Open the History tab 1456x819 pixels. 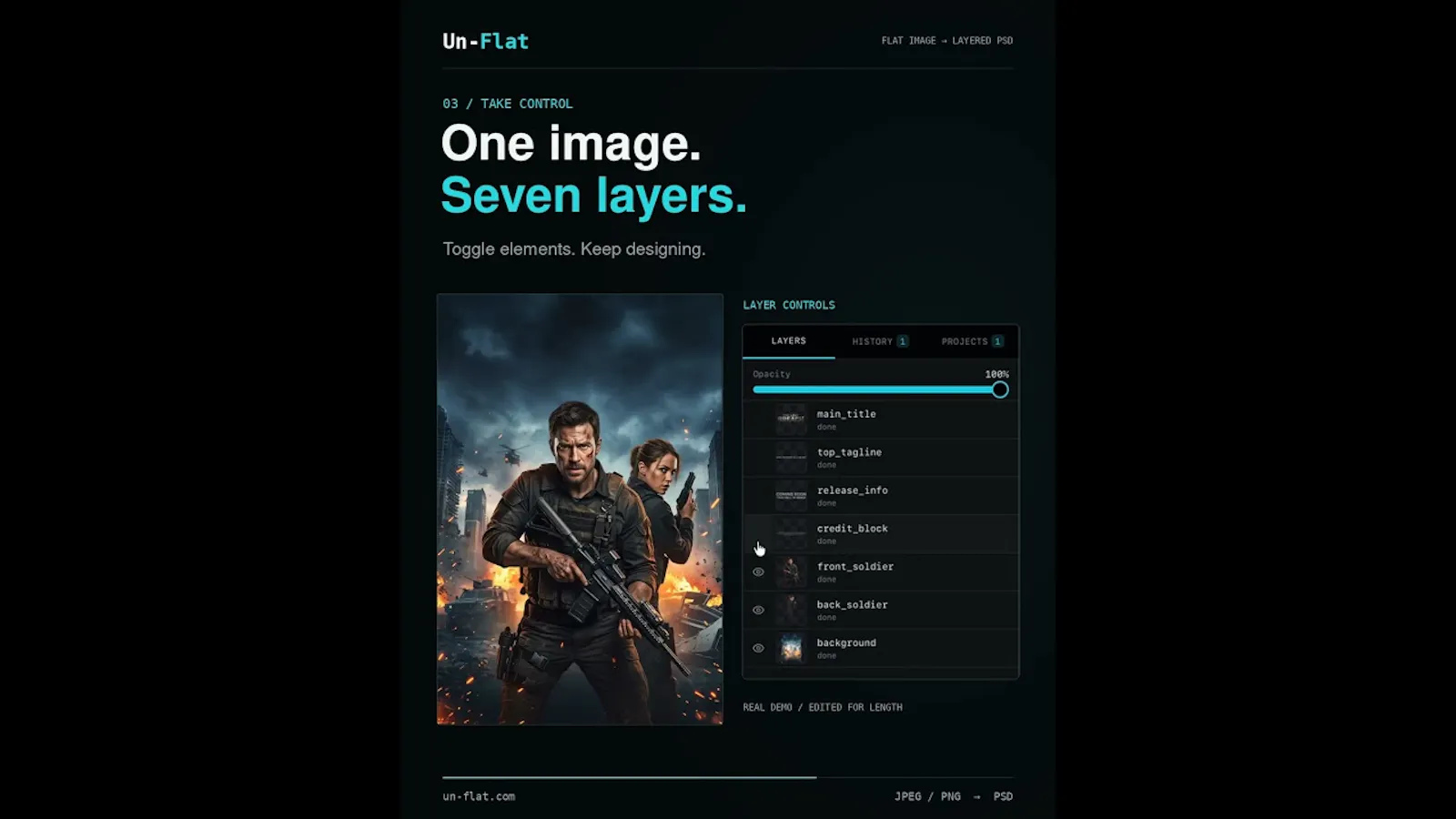tap(880, 341)
